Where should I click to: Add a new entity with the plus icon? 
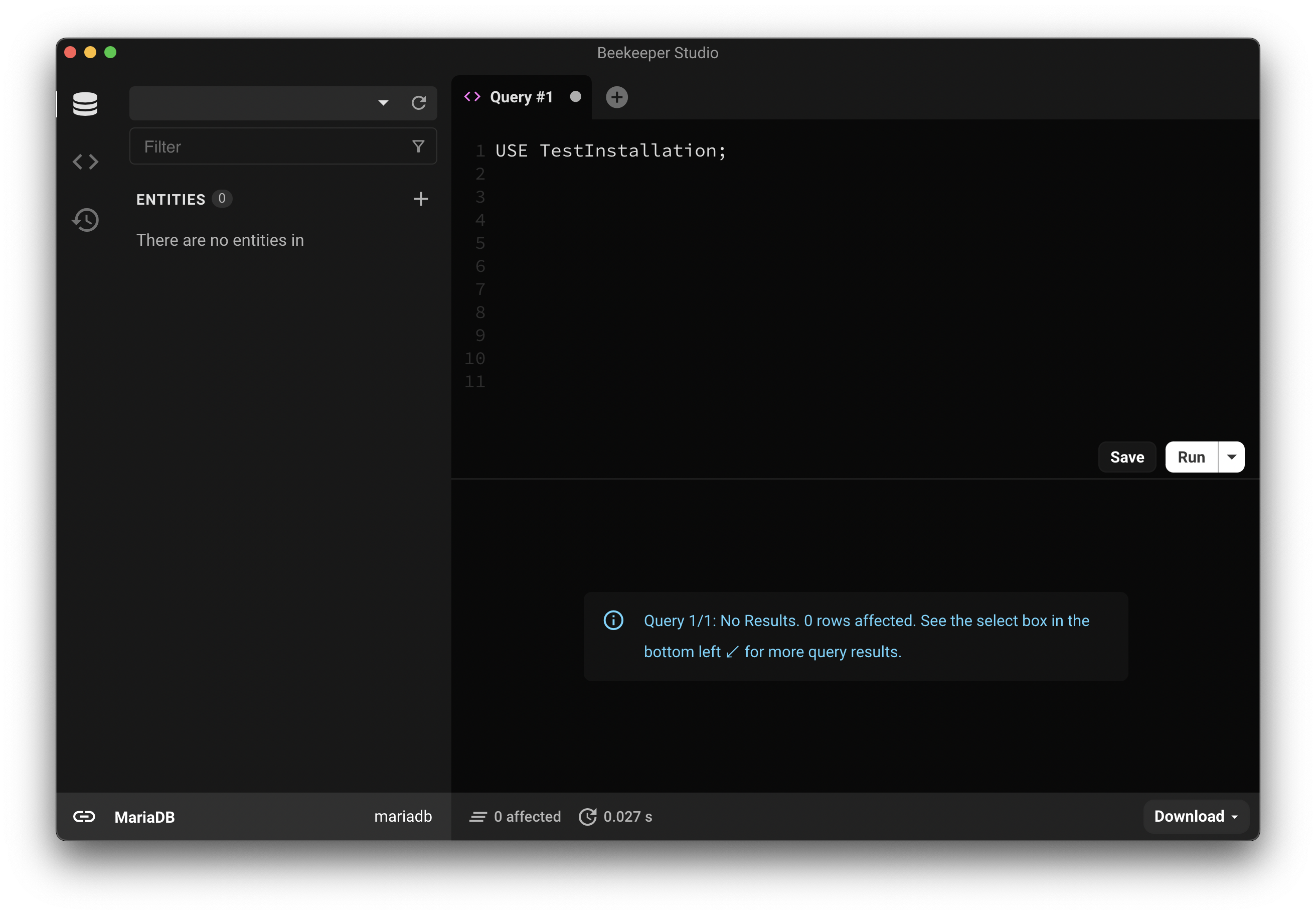coord(421,199)
